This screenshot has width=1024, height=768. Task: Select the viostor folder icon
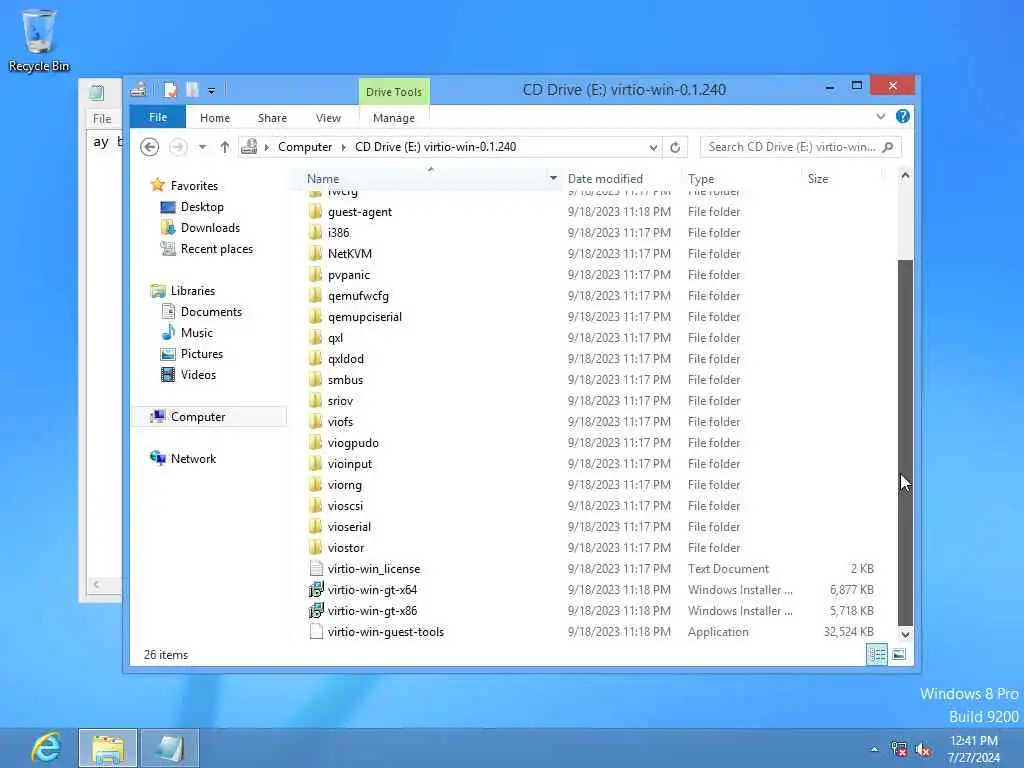coord(315,547)
